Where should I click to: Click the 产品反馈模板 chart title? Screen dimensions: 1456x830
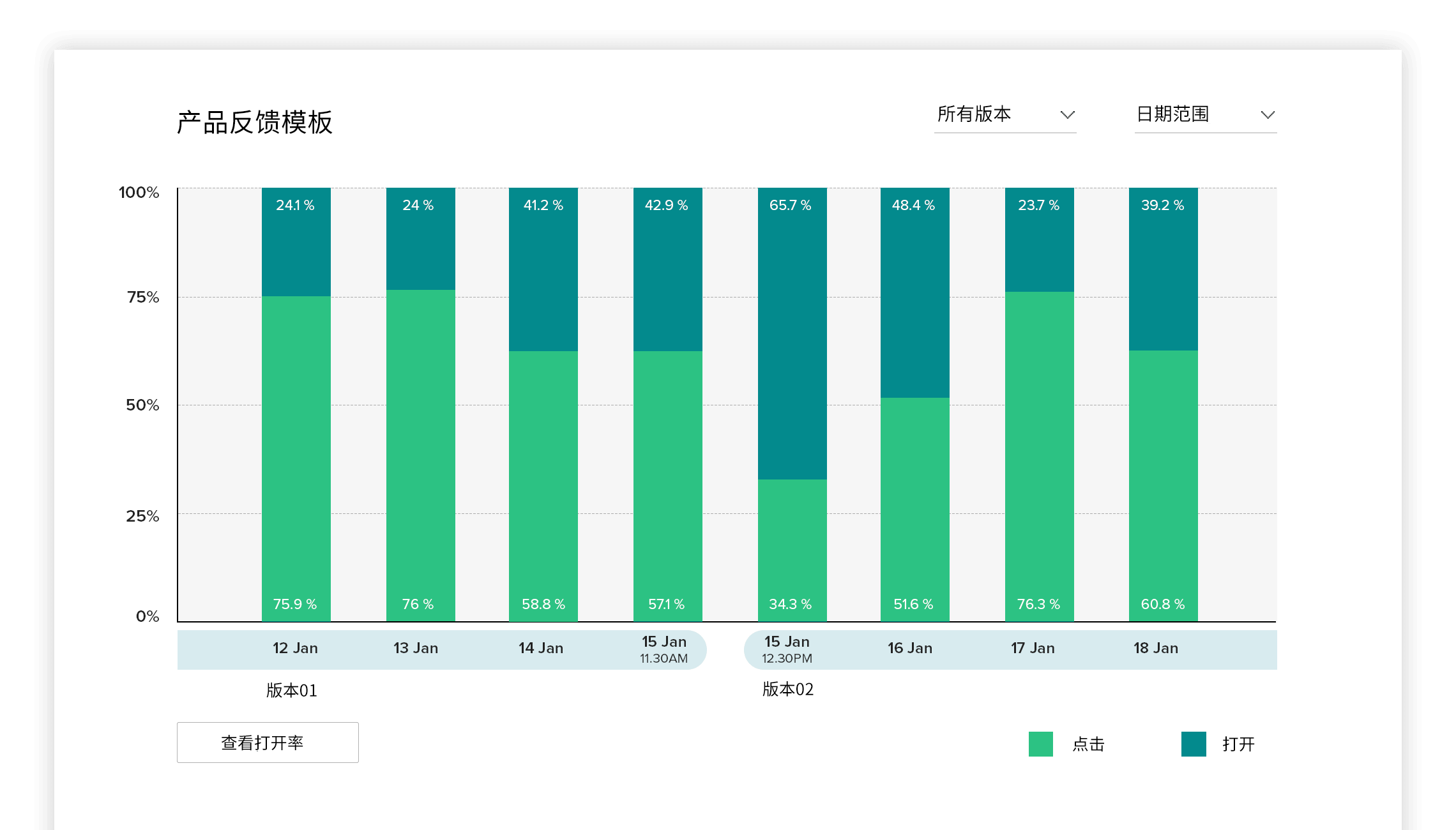pyautogui.click(x=254, y=123)
